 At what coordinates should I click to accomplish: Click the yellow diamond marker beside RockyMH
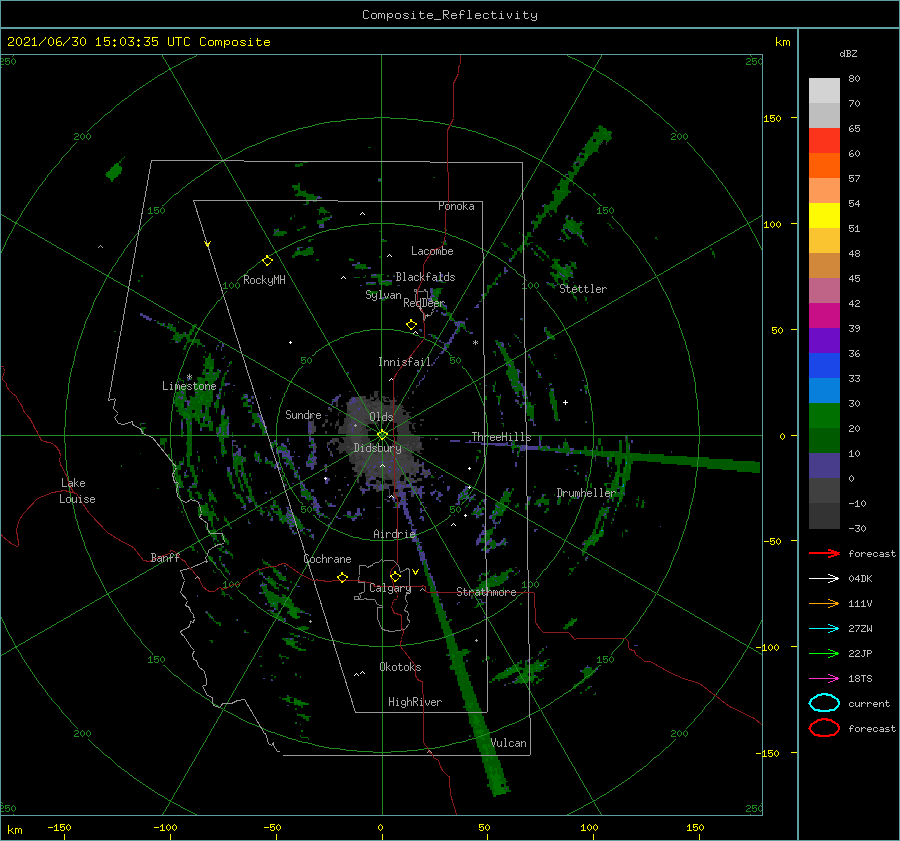267,261
